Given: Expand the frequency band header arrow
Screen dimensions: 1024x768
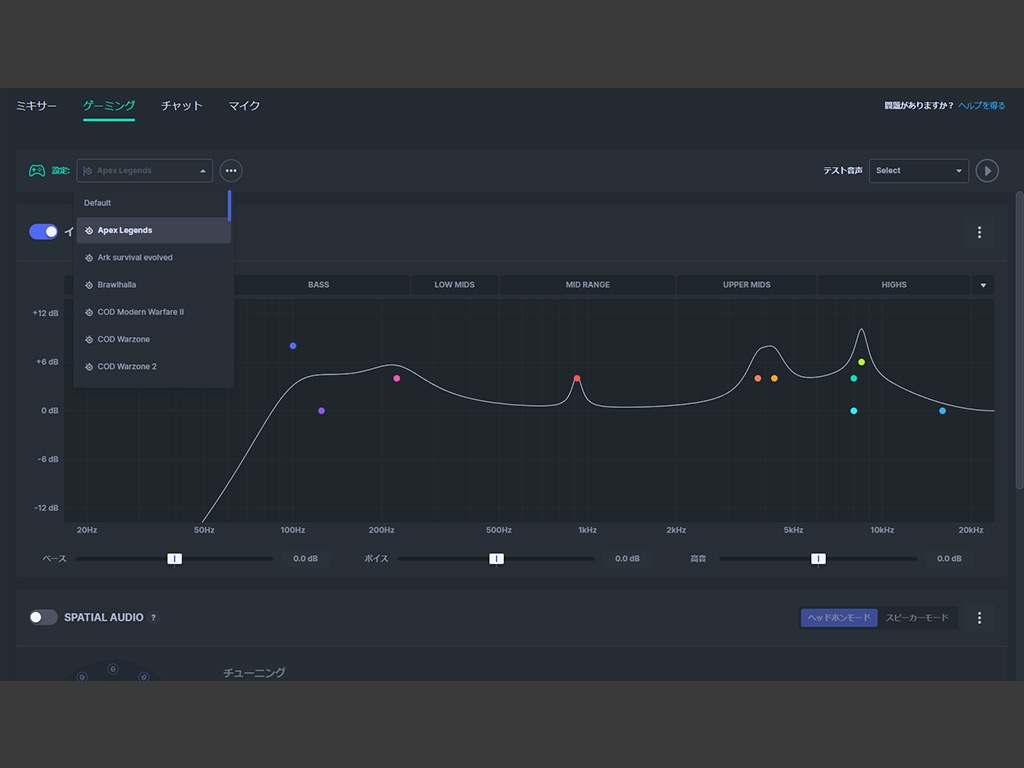Looking at the screenshot, I should [x=983, y=285].
